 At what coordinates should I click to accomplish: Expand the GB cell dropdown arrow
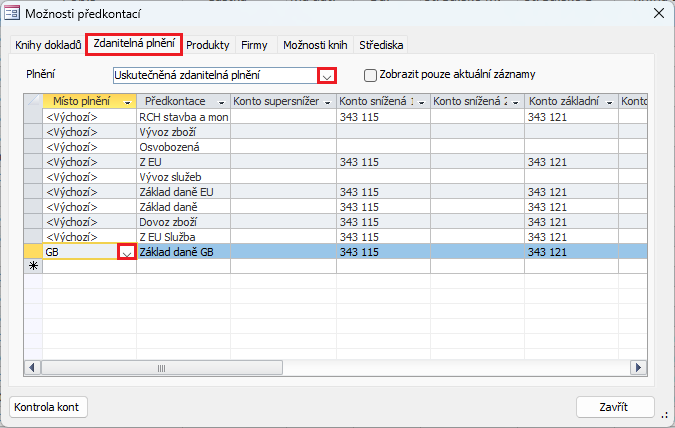(x=127, y=253)
